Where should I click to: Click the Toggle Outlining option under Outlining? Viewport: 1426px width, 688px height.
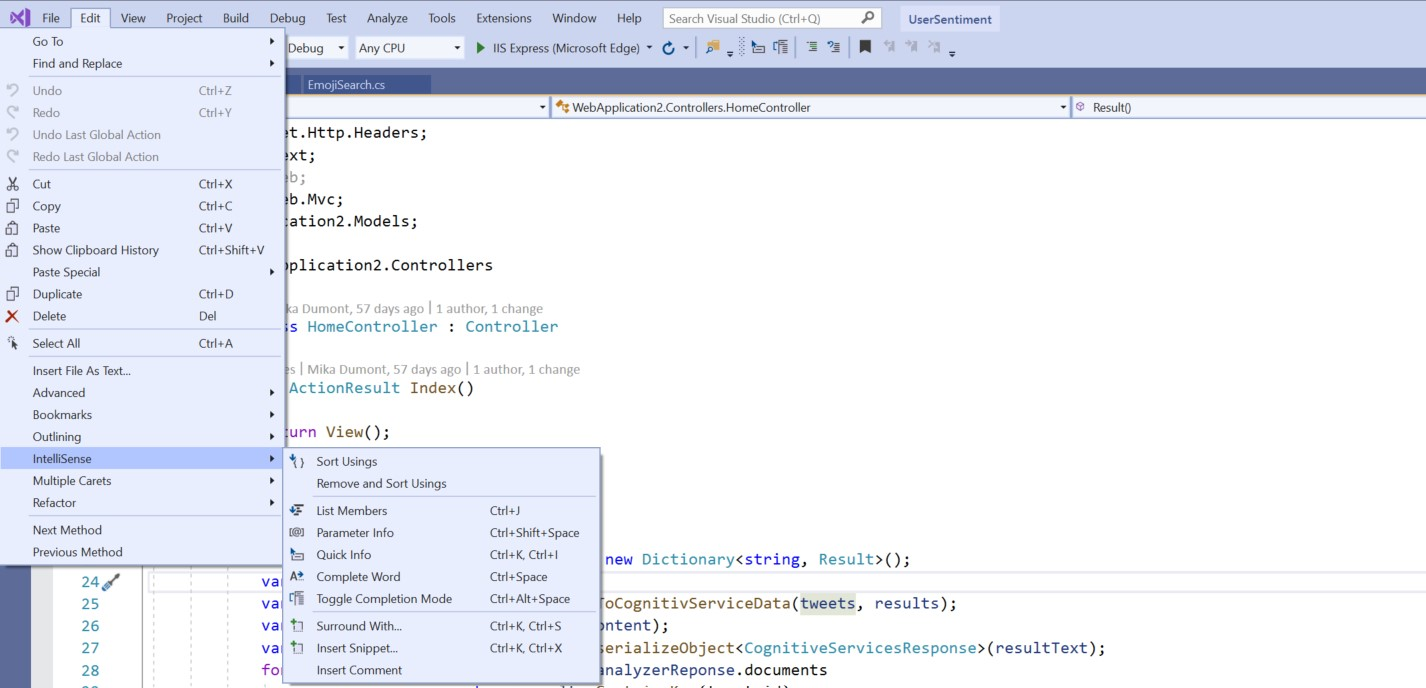point(57,436)
